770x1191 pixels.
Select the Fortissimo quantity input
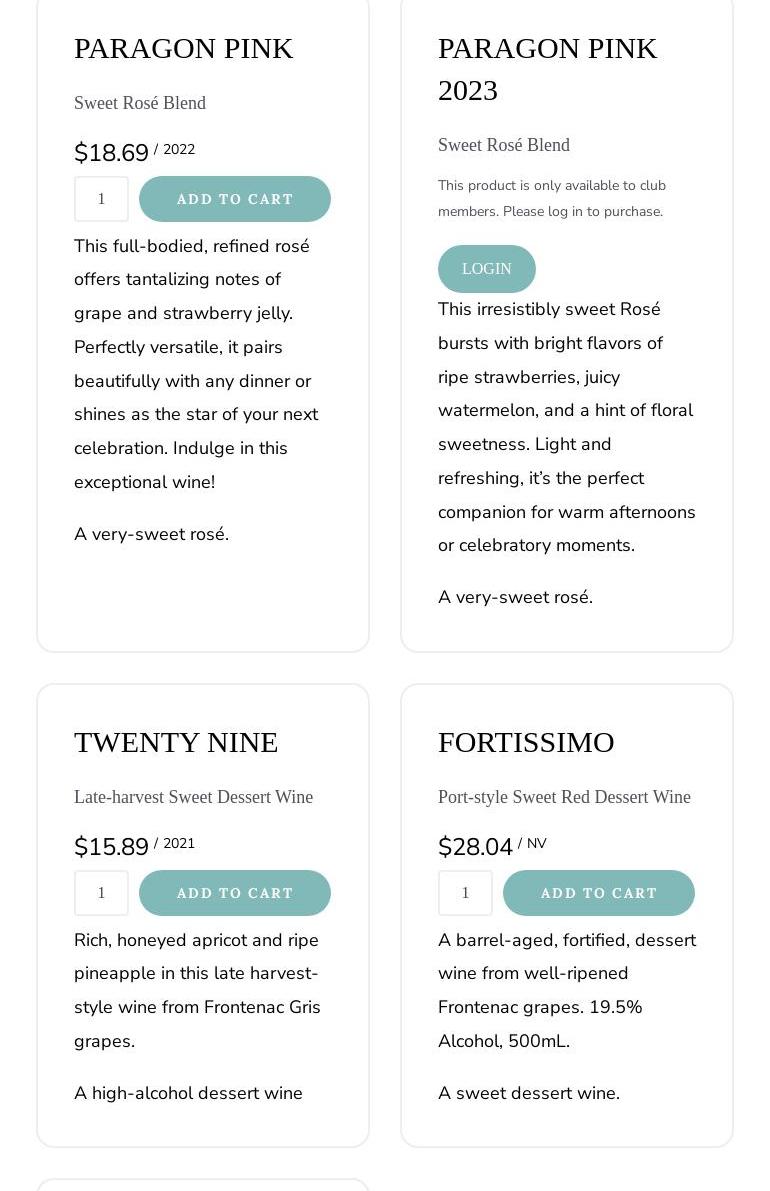tap(465, 893)
